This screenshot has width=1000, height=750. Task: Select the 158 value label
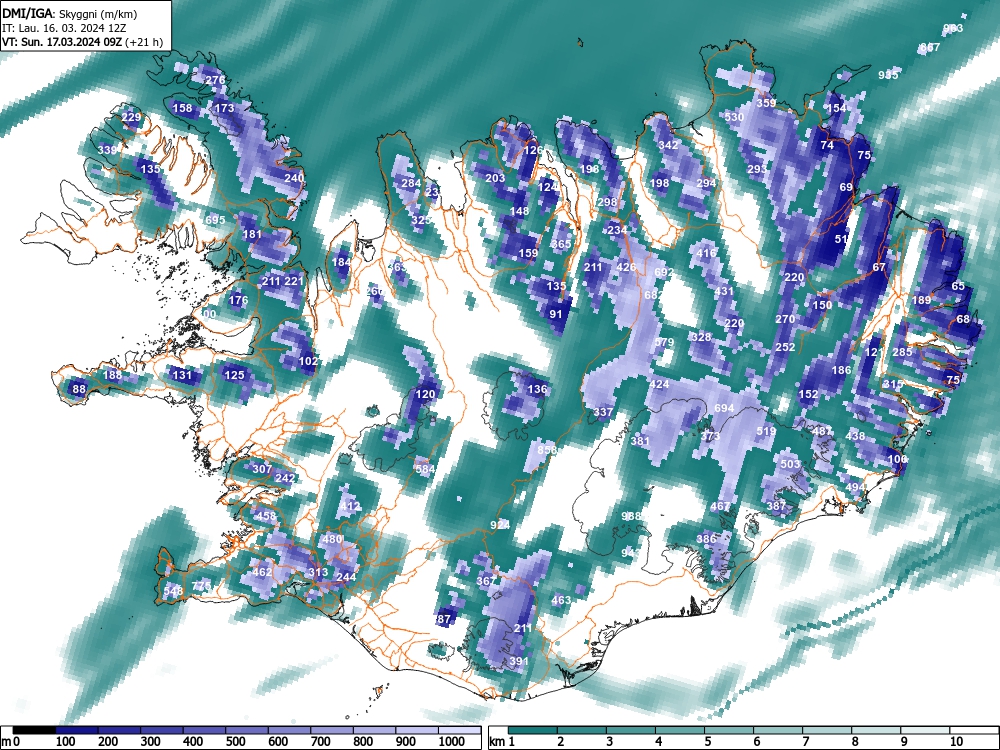pos(182,108)
